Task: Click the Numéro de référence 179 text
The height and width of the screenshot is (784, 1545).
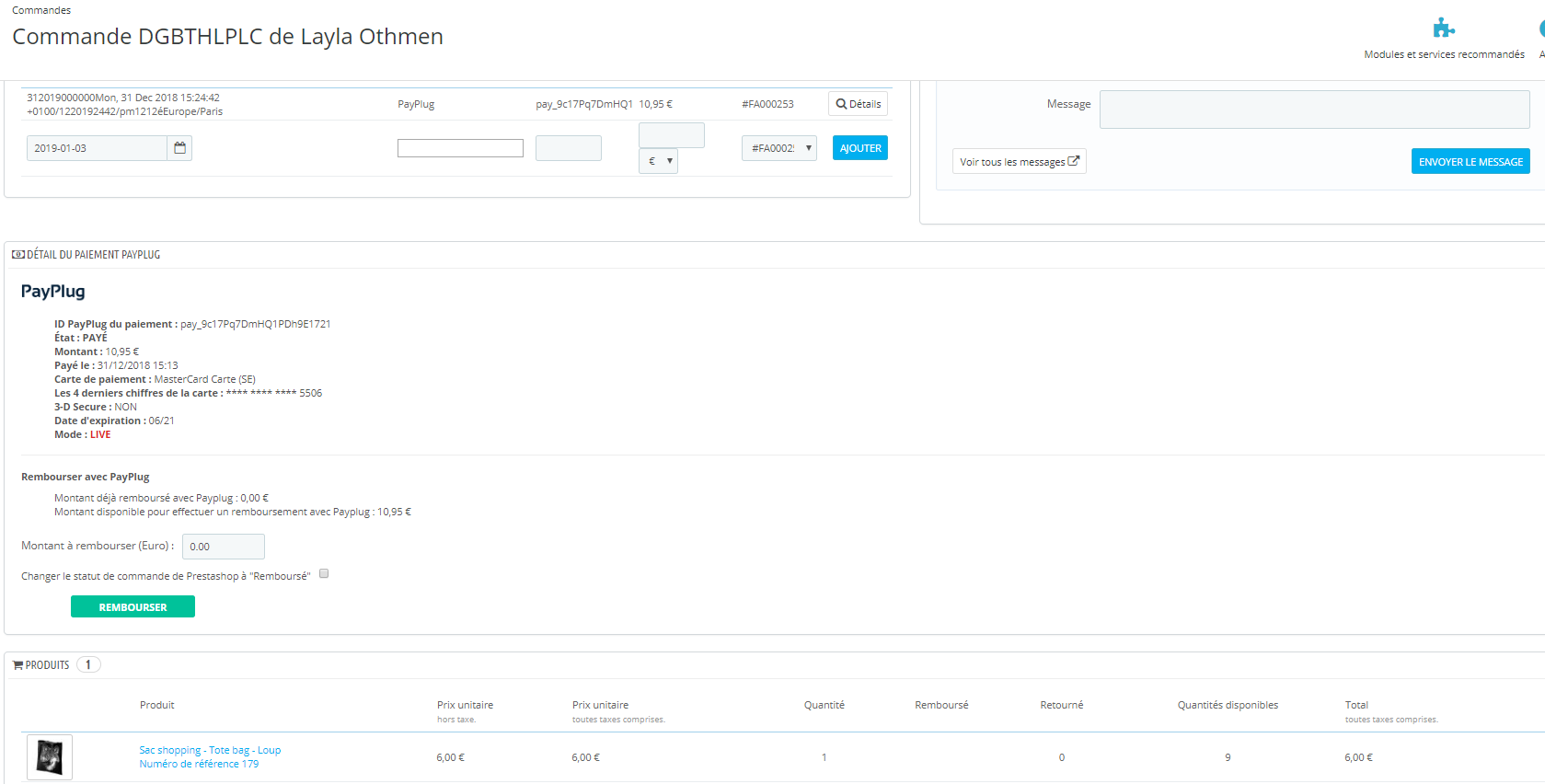Action: (199, 764)
